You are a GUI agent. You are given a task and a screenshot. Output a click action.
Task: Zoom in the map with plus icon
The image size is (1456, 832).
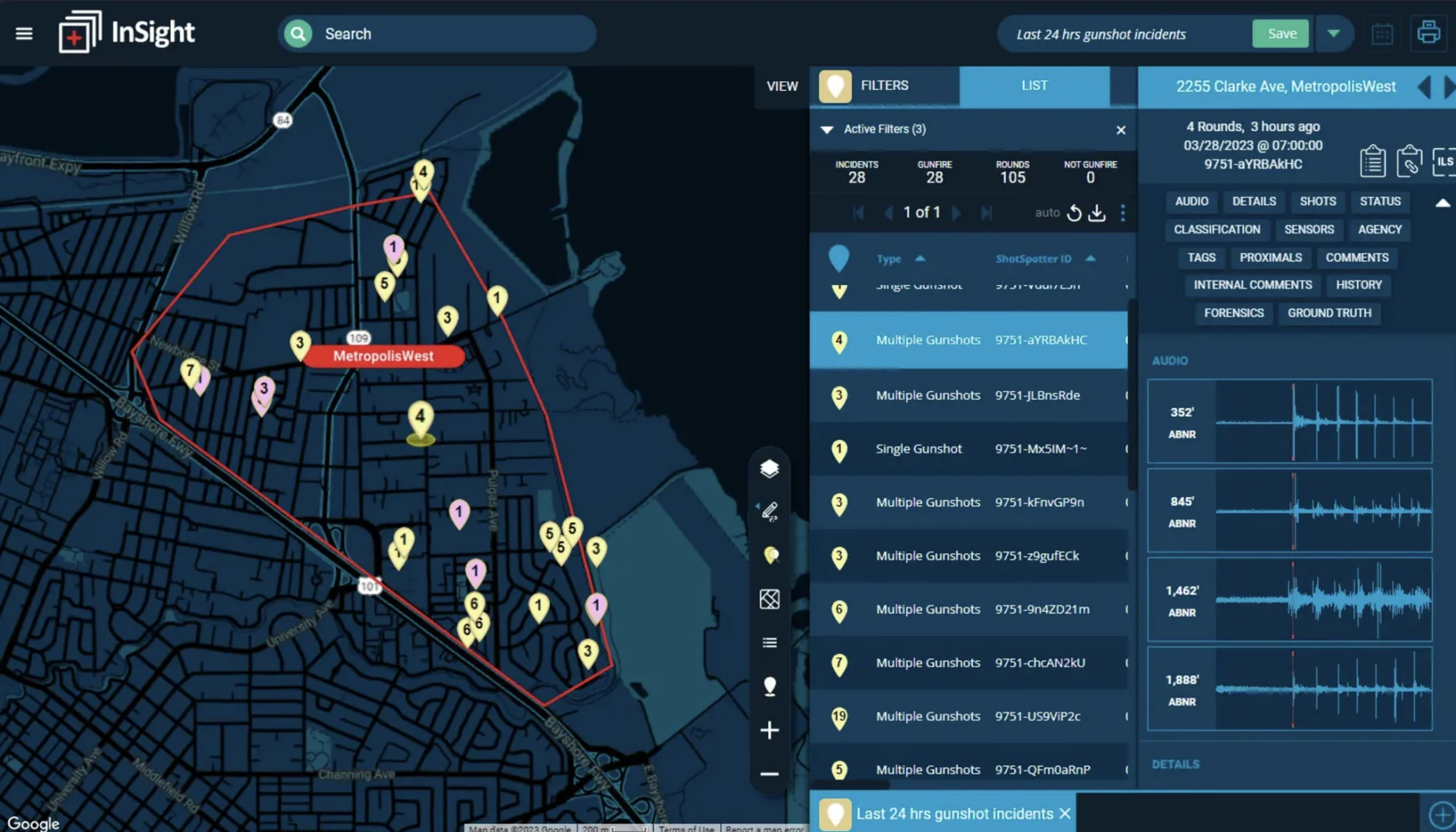pos(769,730)
